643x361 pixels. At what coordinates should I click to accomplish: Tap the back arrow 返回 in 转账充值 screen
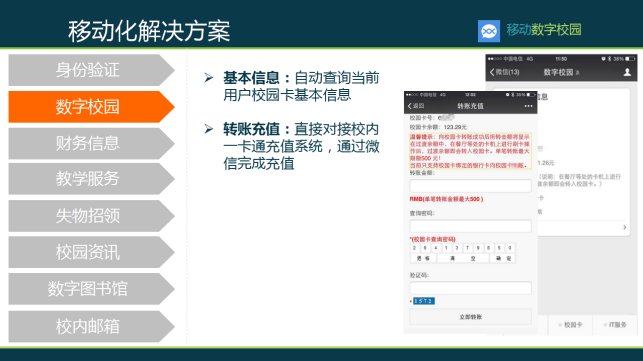(416, 106)
